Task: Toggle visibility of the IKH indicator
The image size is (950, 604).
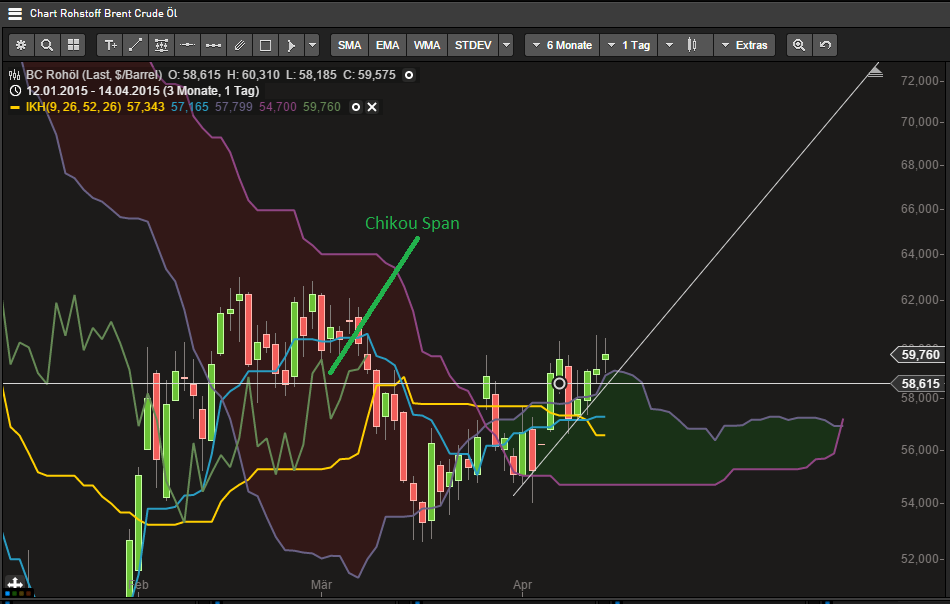Action: 356,106
